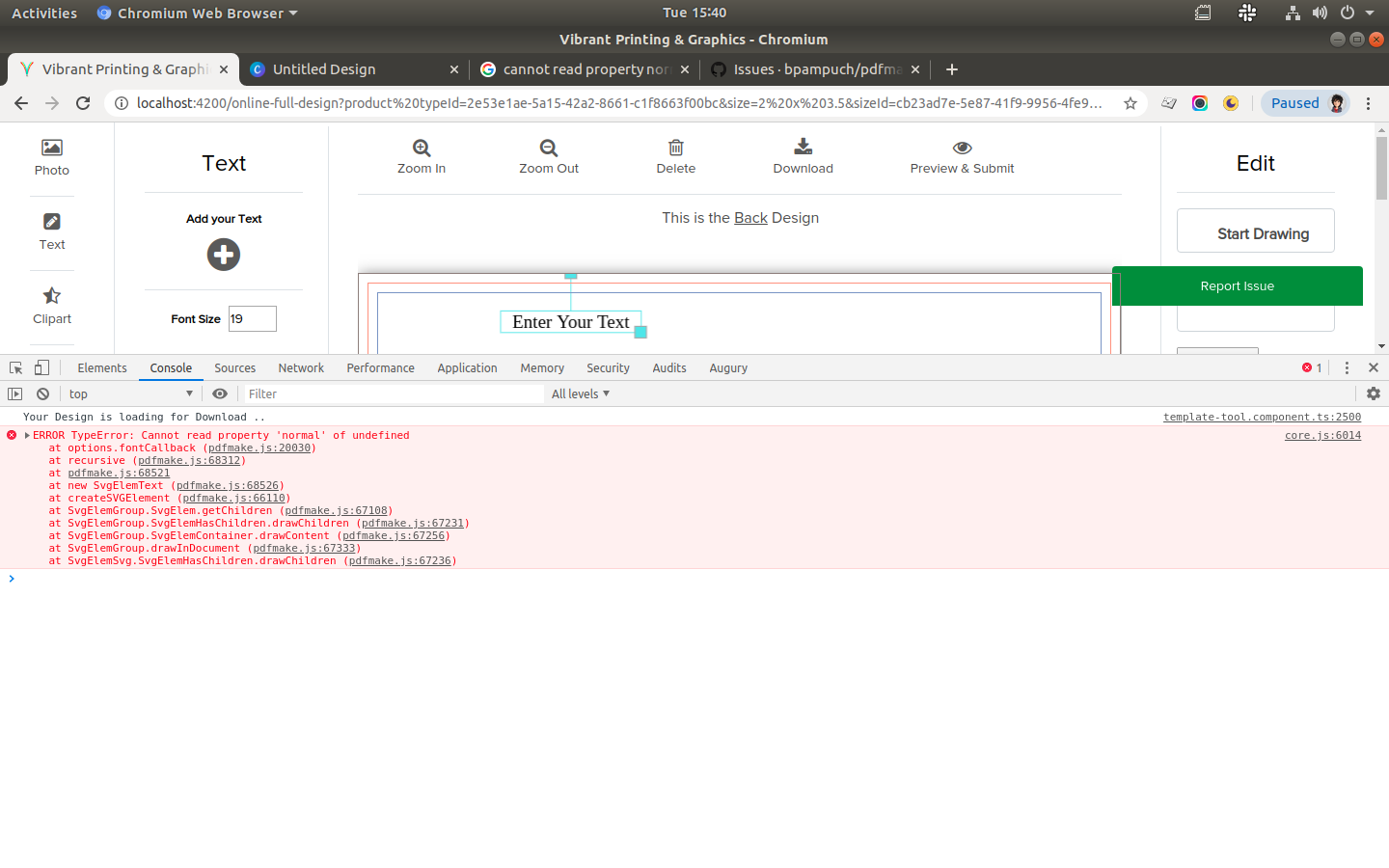Toggle the inspect element picker in DevTools

tap(15, 367)
